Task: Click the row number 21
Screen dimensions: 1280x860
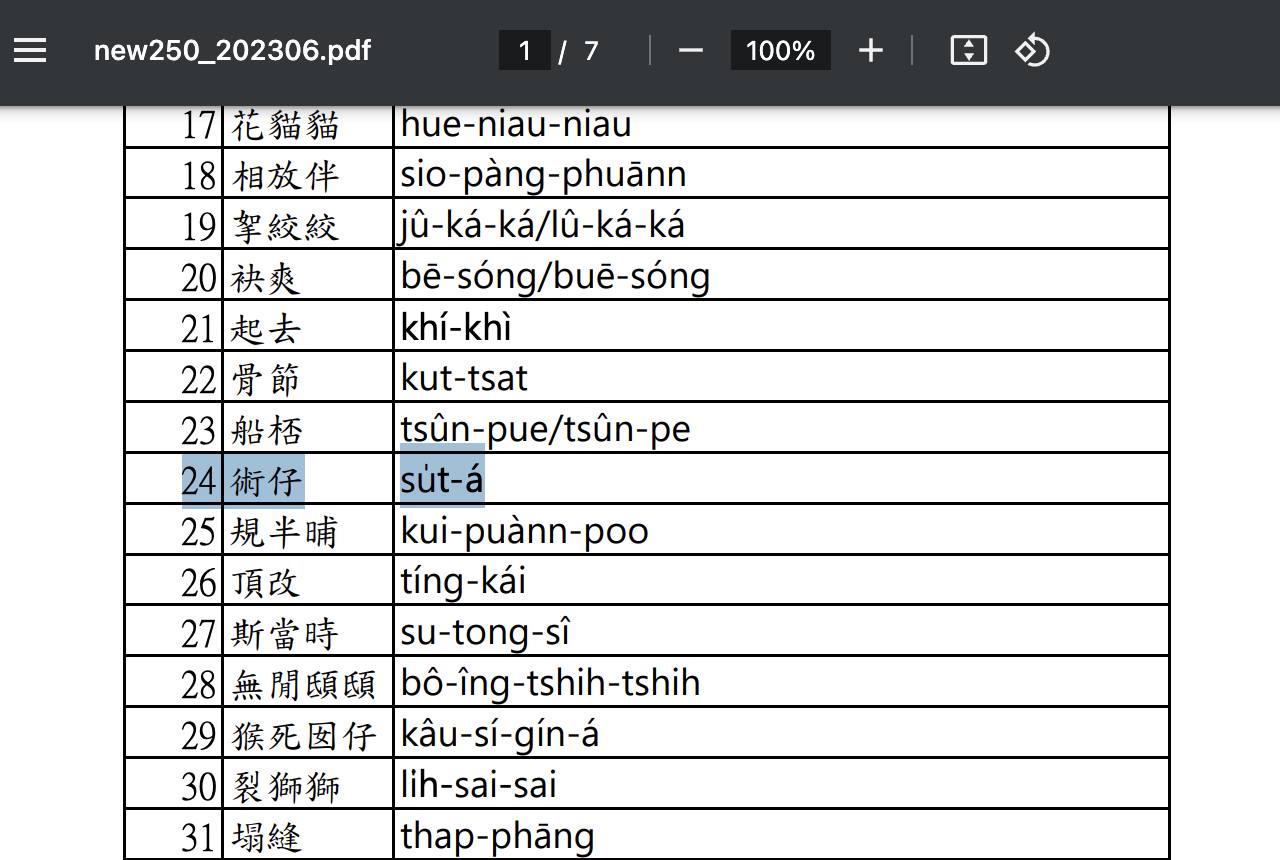Action: (199, 329)
